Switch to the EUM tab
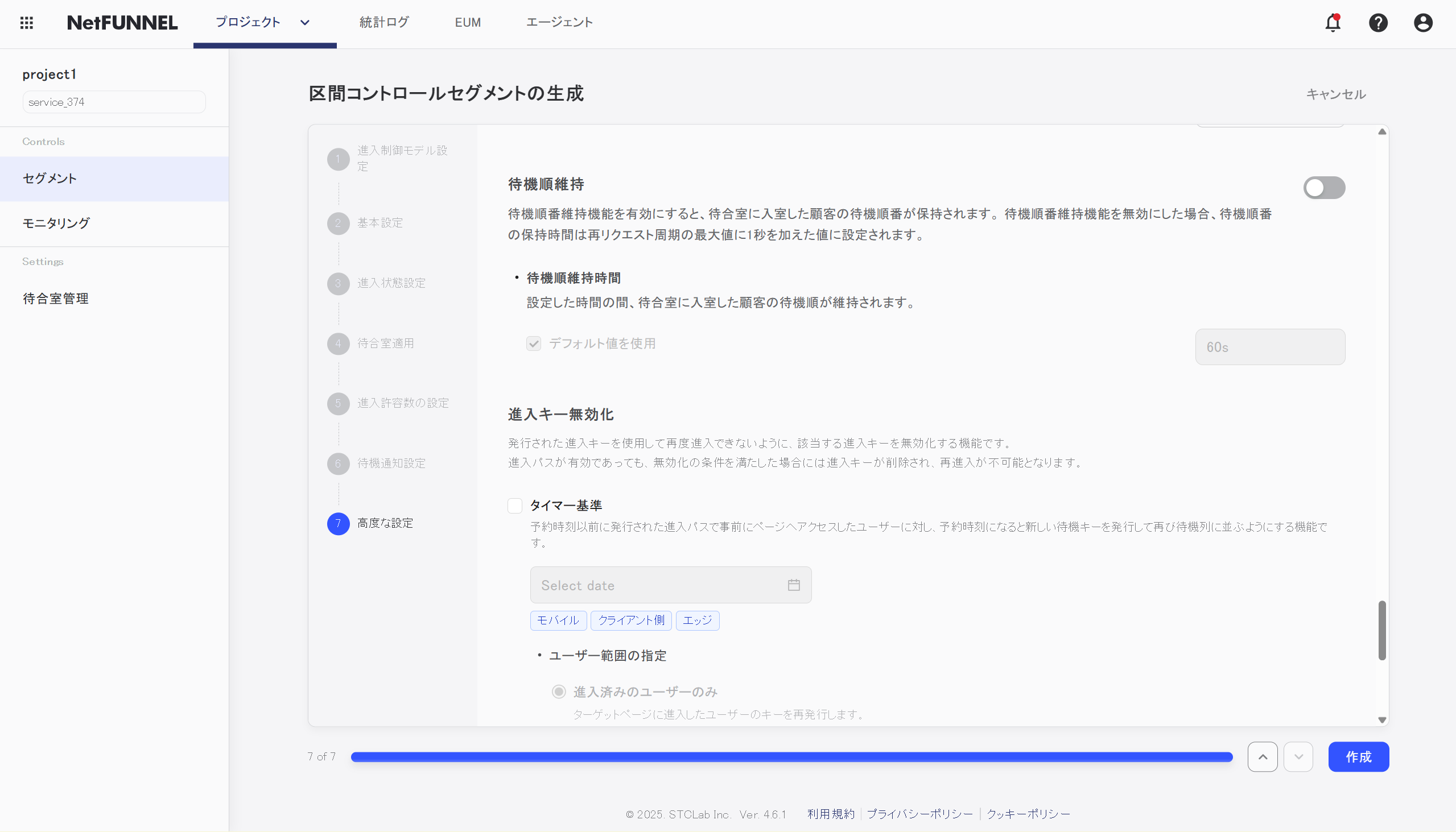Screen dimensions: 1456x832 468,23
